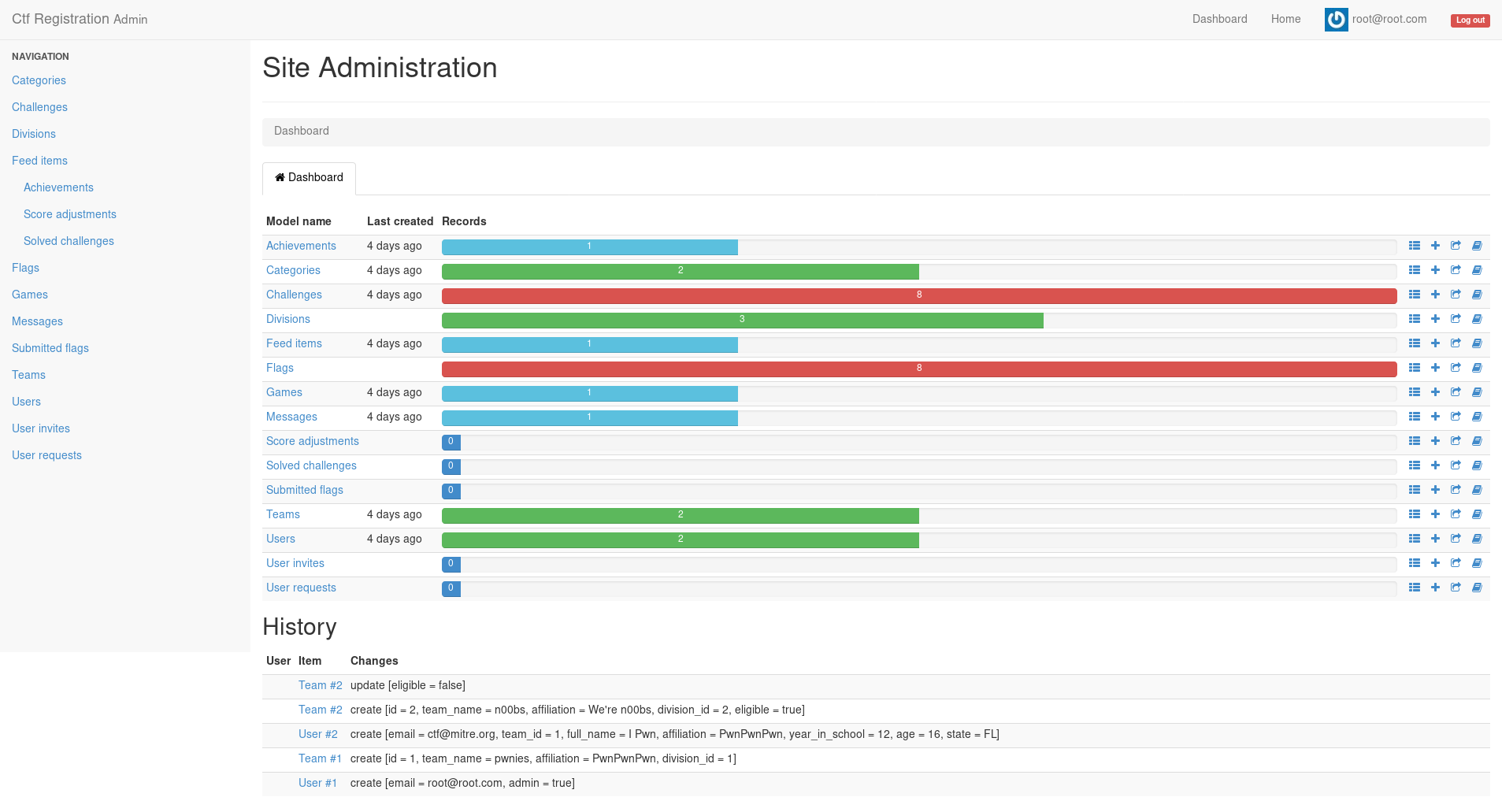Open list icon in Achievements row
Screen dimensions: 1502x812
tap(1415, 246)
